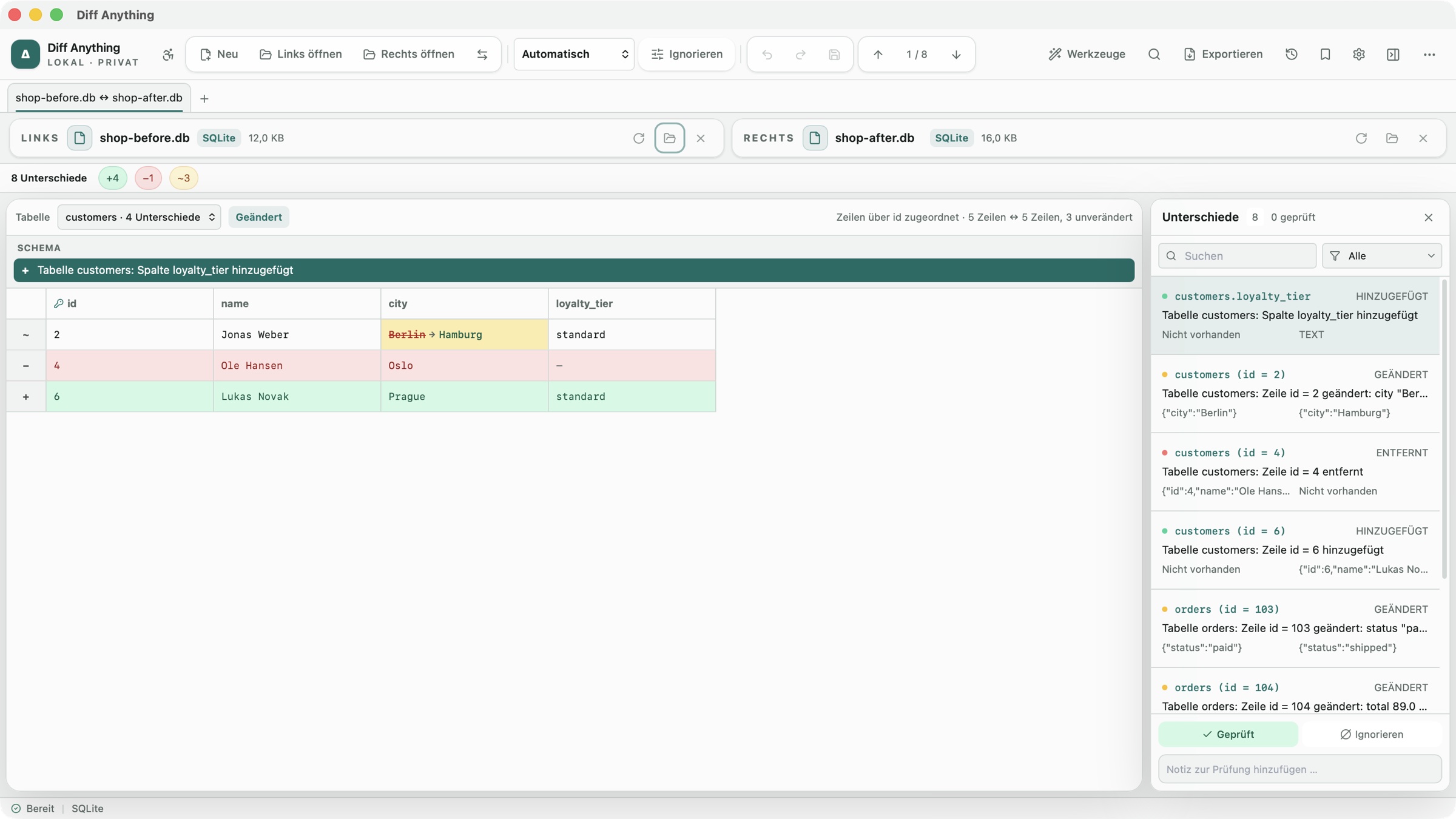Reload shop-after.db with refresh icon
This screenshot has height=819, width=1456.
1361,138
